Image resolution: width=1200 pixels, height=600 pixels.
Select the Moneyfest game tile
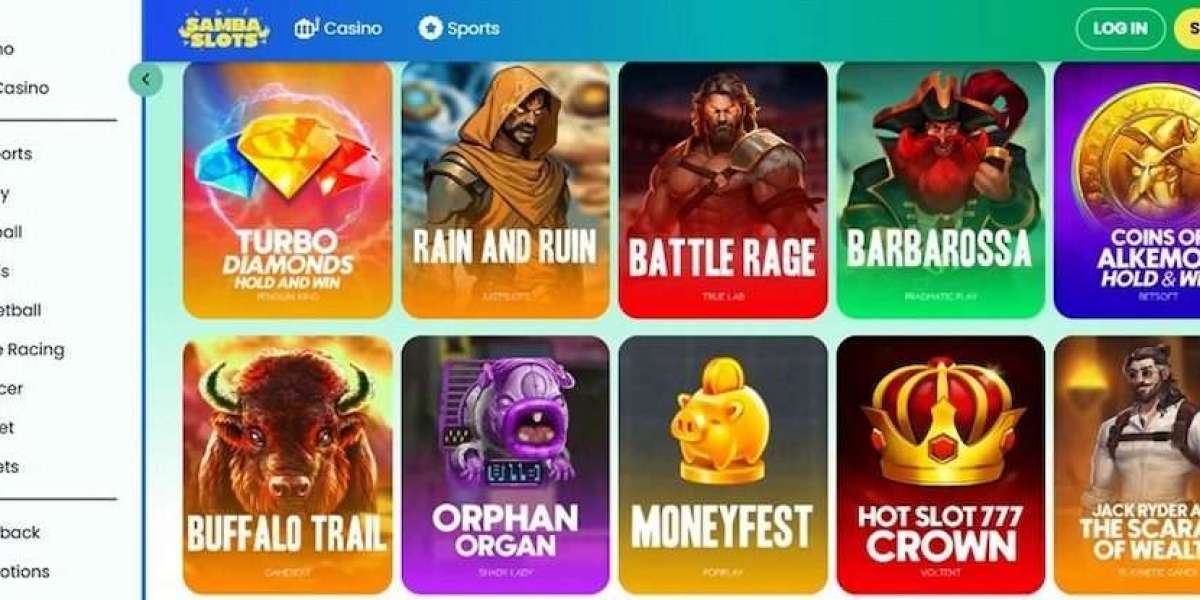[723, 465]
